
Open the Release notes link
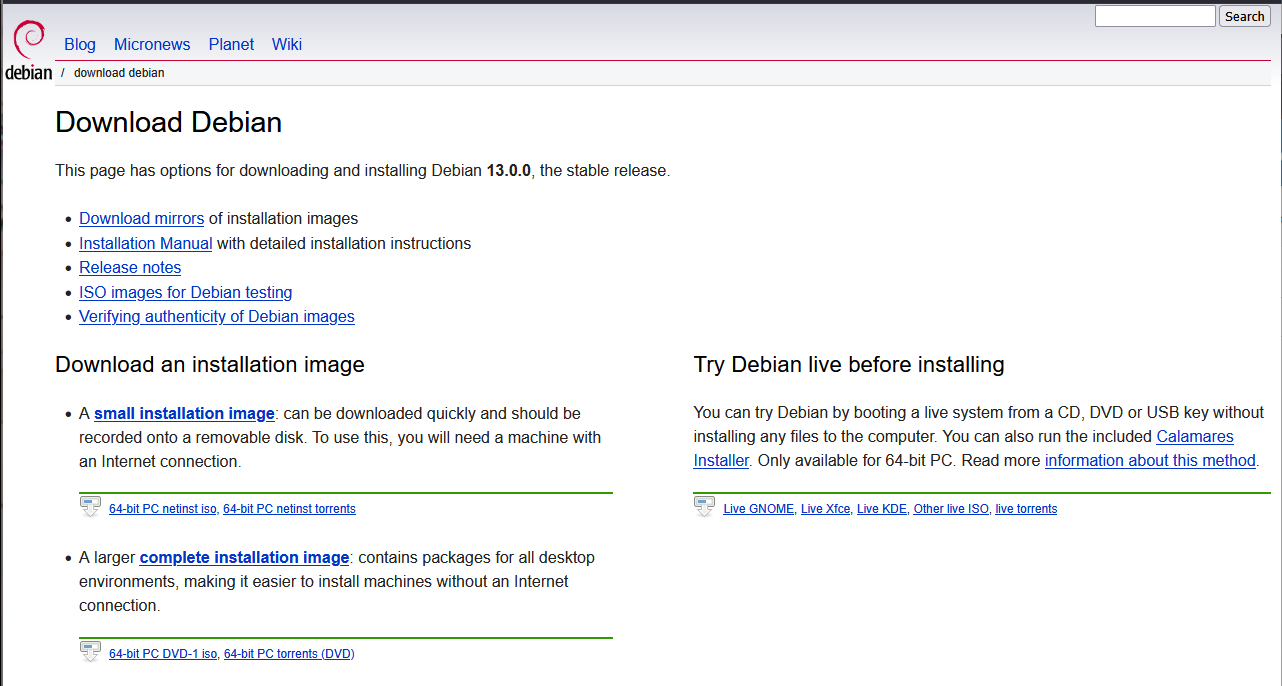[x=130, y=267]
